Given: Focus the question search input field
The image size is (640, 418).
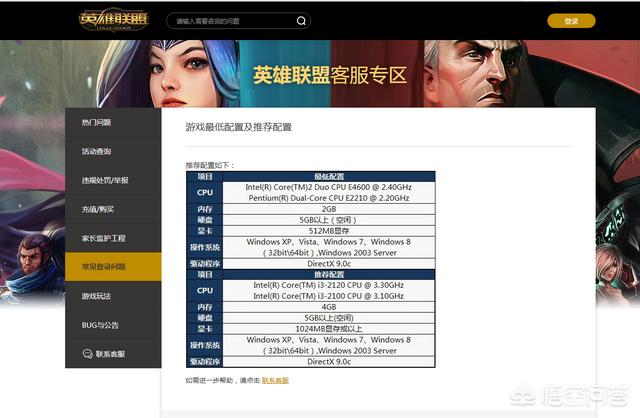Looking at the screenshot, I should (238, 21).
